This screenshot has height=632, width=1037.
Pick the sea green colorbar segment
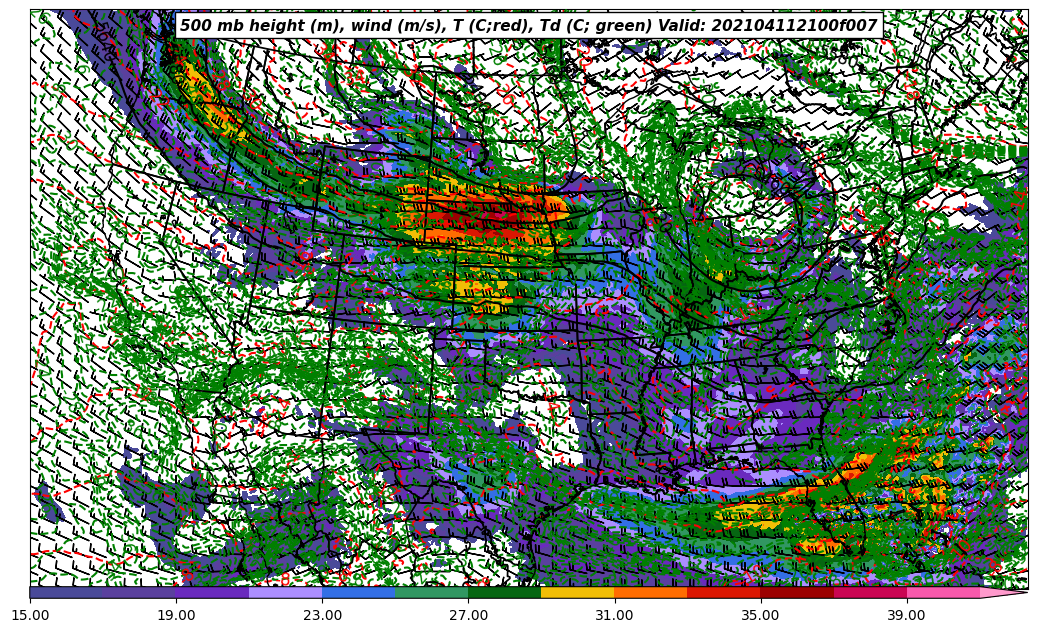(x=431, y=592)
